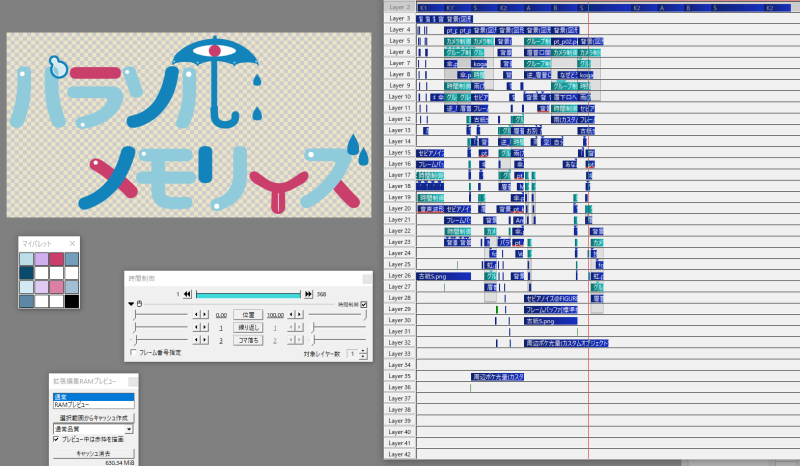Screen dimensions: 800x466
Task: Increase 位置 end value 100.00 with right arrow
Action: [299, 314]
